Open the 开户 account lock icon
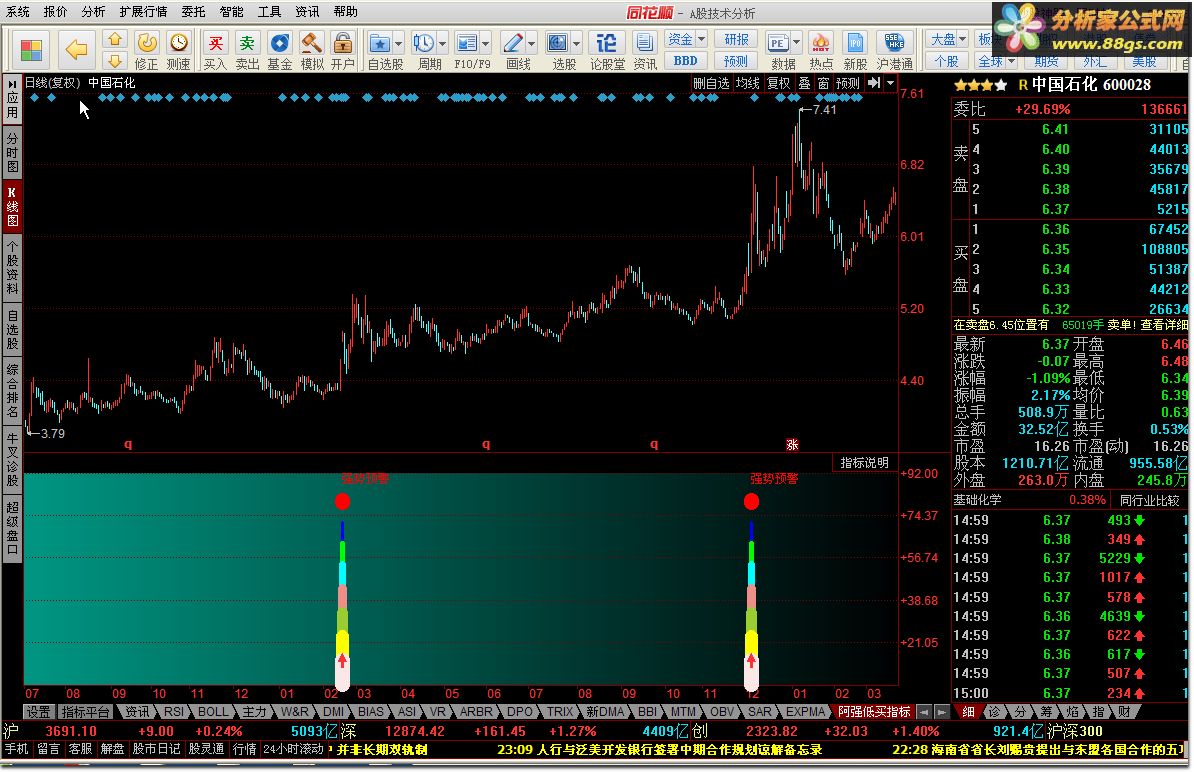Image resolution: width=1194 pixels, height=772 pixels. point(343,51)
